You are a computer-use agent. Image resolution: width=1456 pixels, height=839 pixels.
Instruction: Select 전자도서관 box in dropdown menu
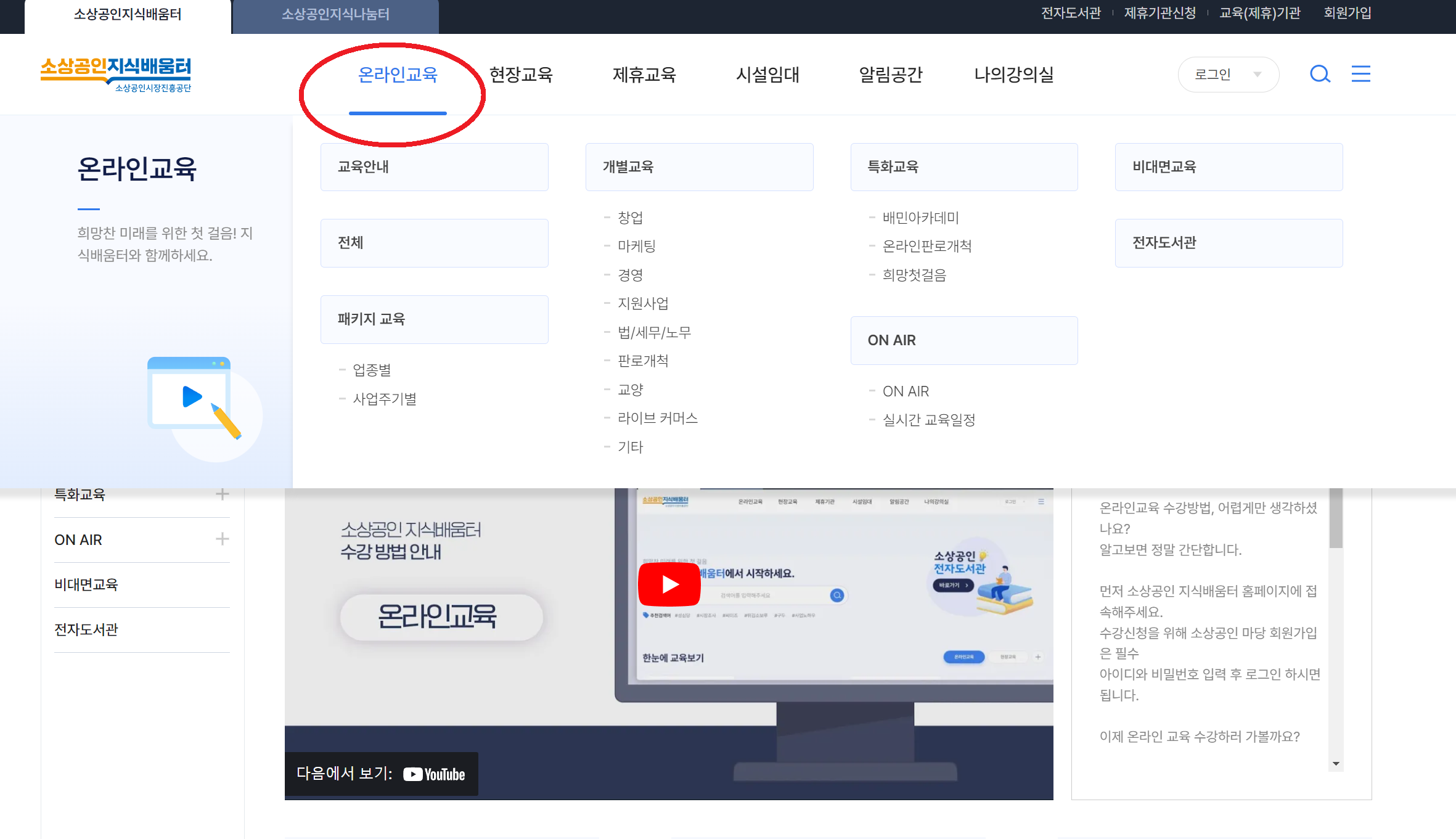click(1228, 243)
